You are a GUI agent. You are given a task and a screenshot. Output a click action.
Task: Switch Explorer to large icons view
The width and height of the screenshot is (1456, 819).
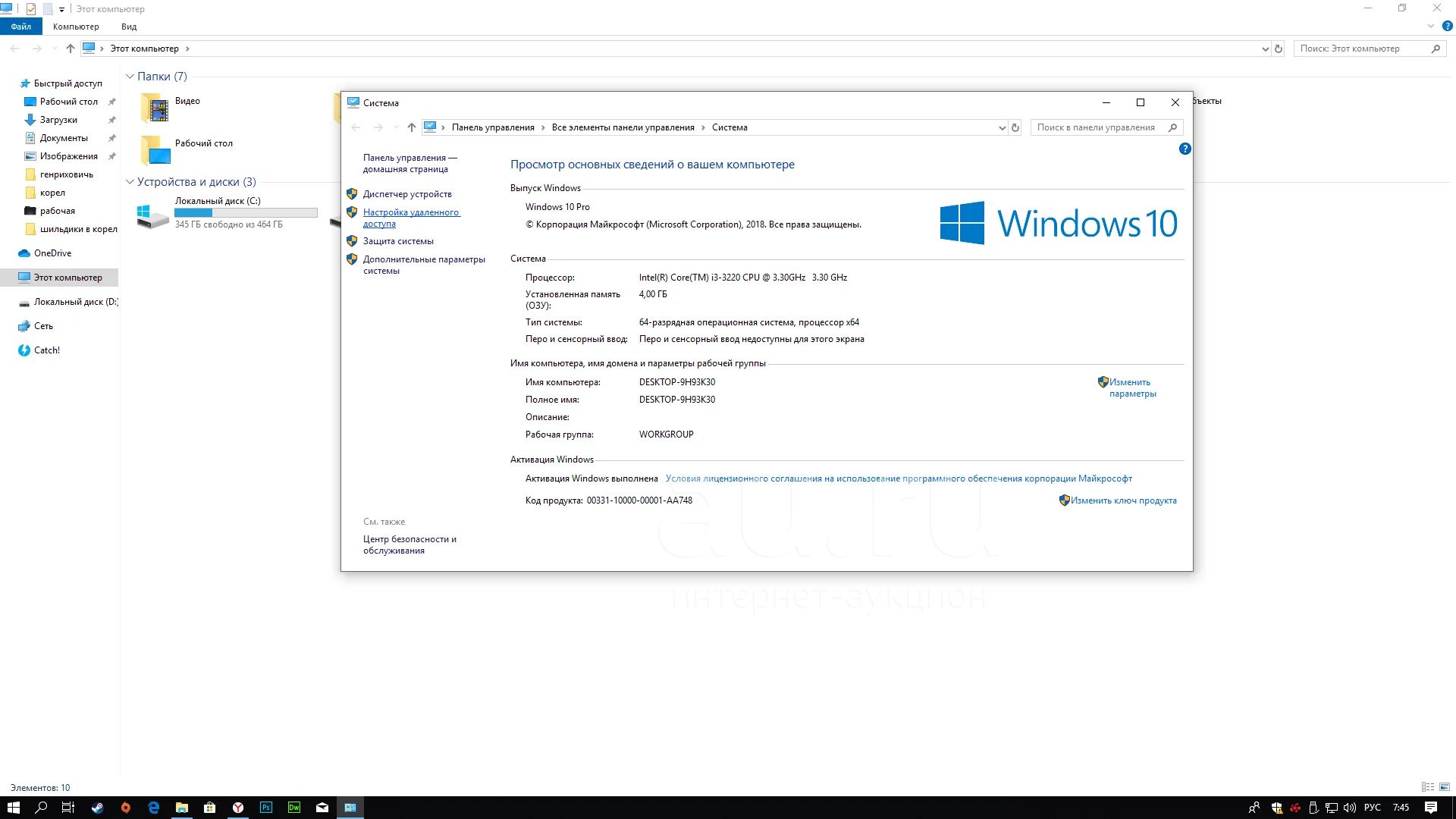[1444, 787]
